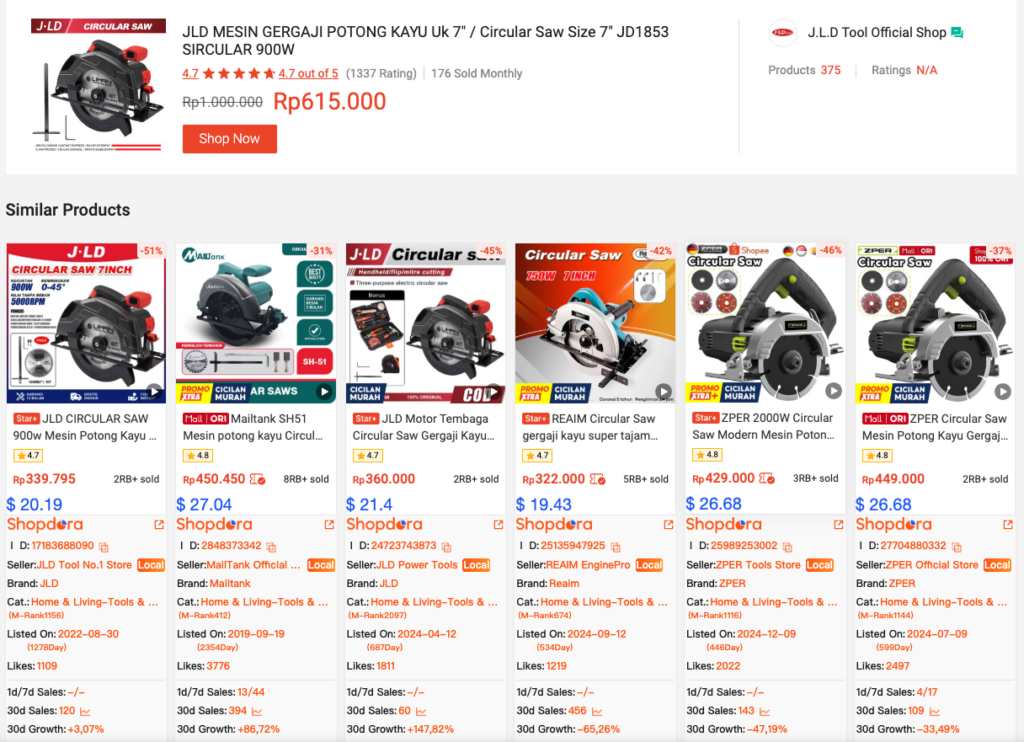Show 30d sales chart for Mailtank SH51
The image size is (1024, 742).
coord(257,711)
